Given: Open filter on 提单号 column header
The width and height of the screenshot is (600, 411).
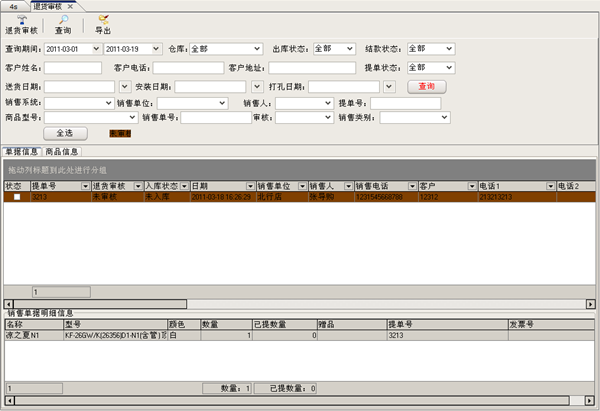Looking at the screenshot, I should coord(84,186).
